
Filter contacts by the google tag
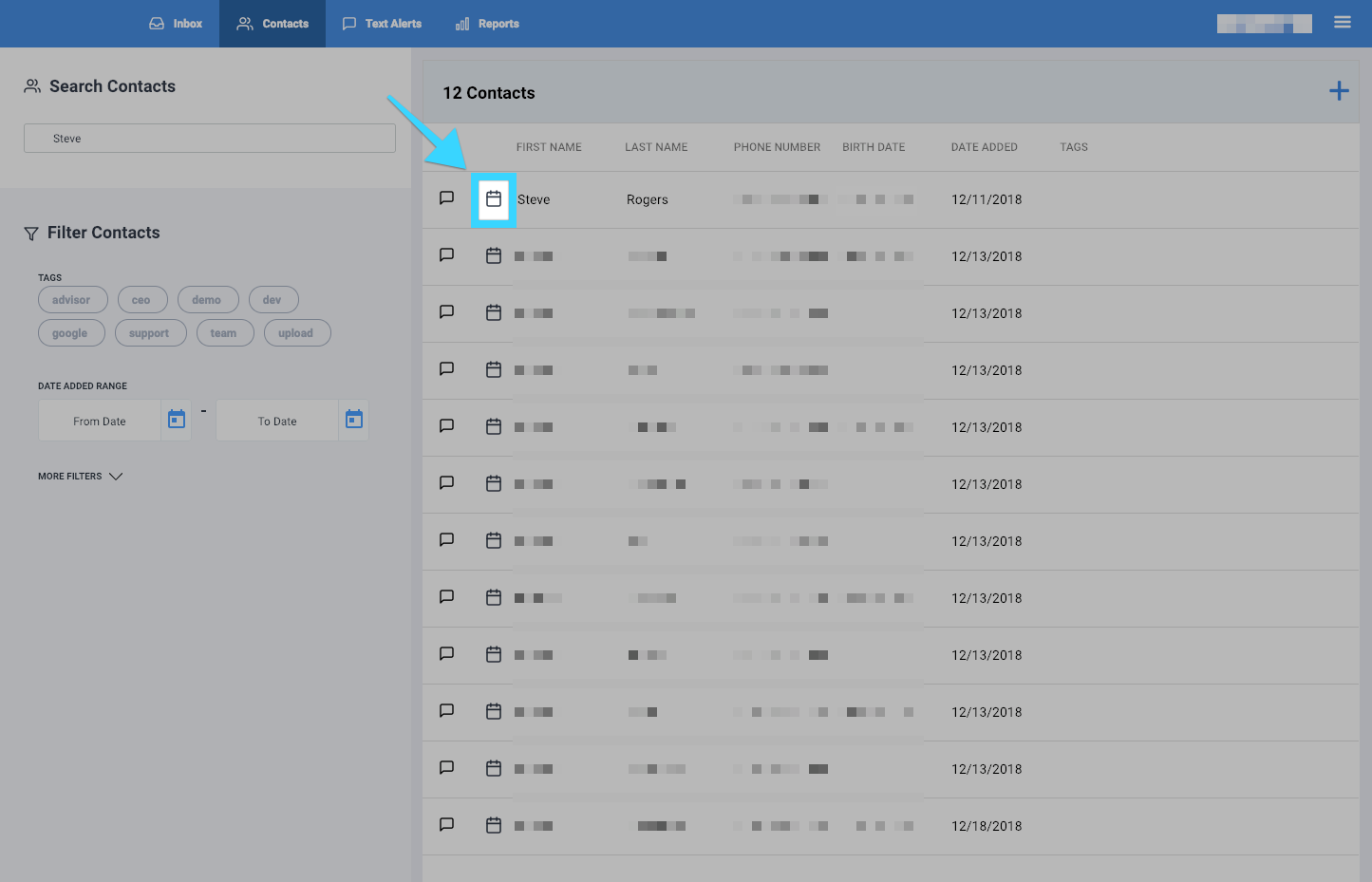pyautogui.click(x=71, y=333)
